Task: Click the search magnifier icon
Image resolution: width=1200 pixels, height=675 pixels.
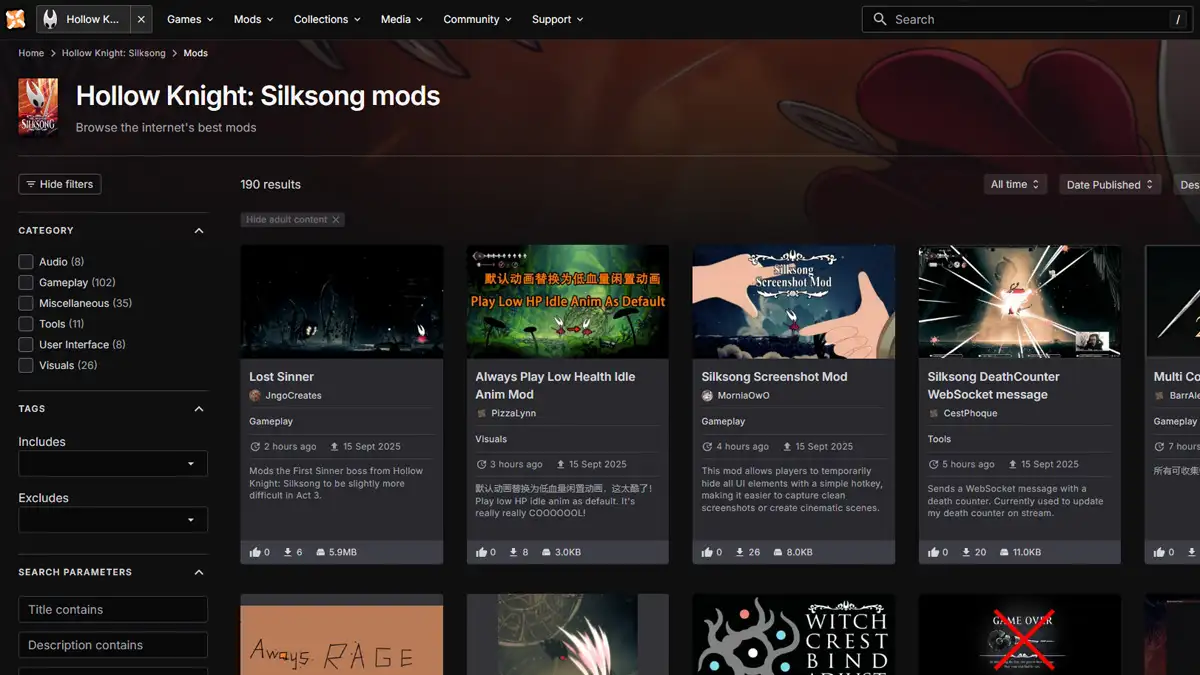Action: coord(880,19)
